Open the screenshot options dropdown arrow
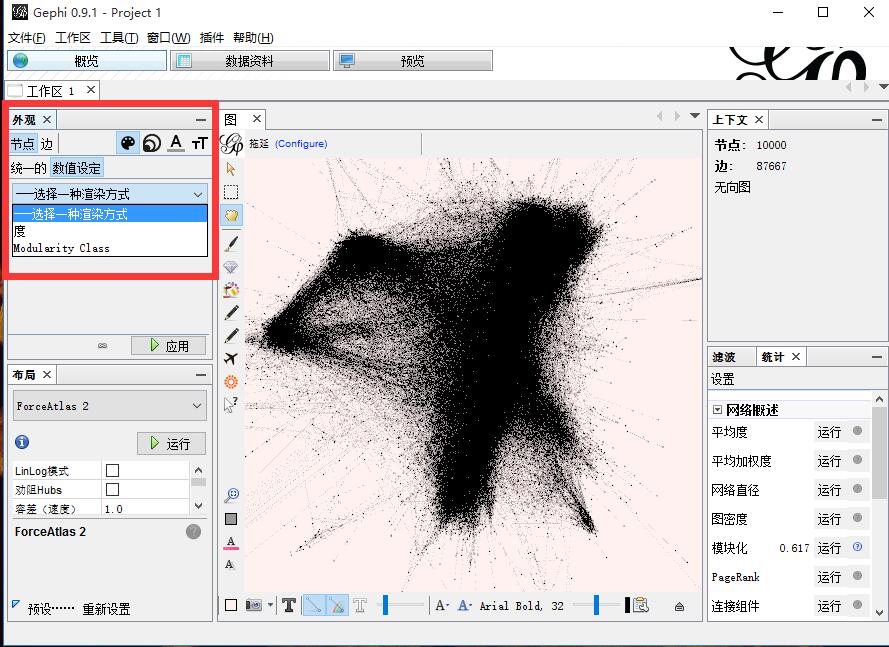Image resolution: width=889 pixels, height=647 pixels. 270,605
